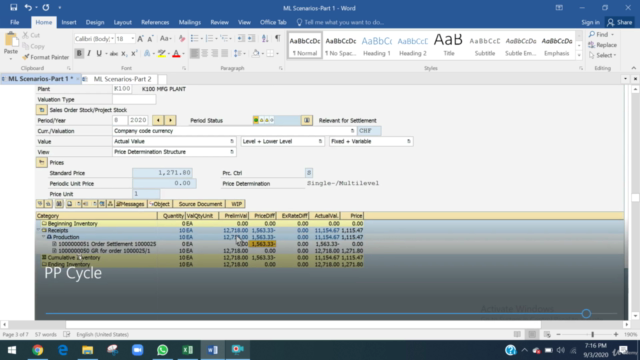Align text to the left
640x360 pixels.
tap(195, 53)
